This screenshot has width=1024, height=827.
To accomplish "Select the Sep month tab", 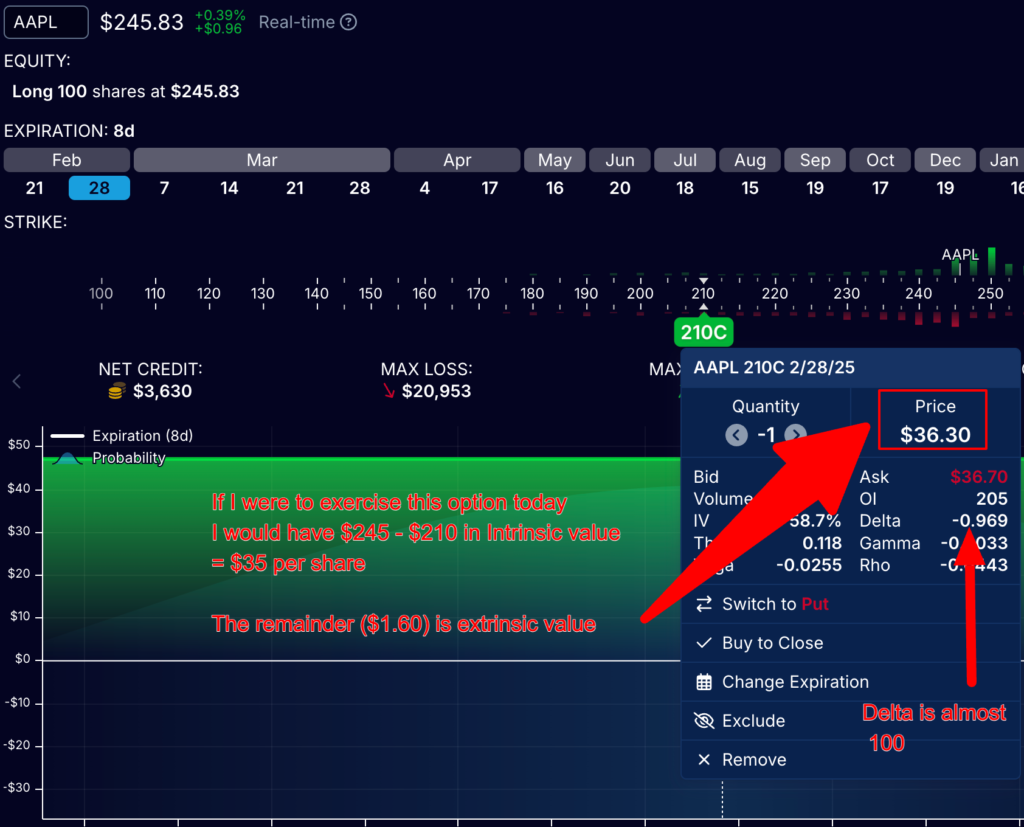I will (815, 160).
